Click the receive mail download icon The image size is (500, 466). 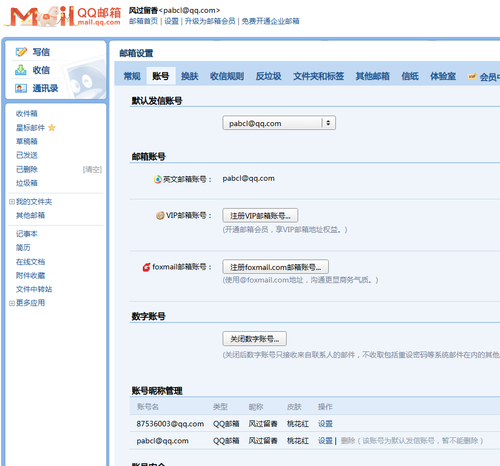click(x=21, y=70)
